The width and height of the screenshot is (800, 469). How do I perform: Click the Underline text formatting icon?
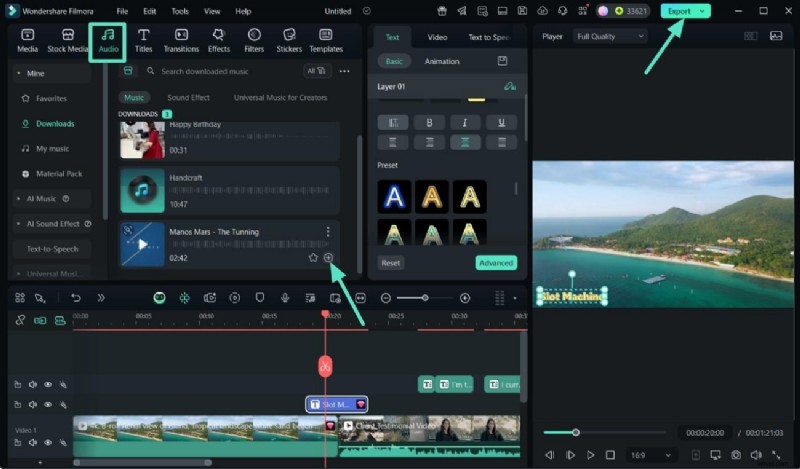point(501,122)
